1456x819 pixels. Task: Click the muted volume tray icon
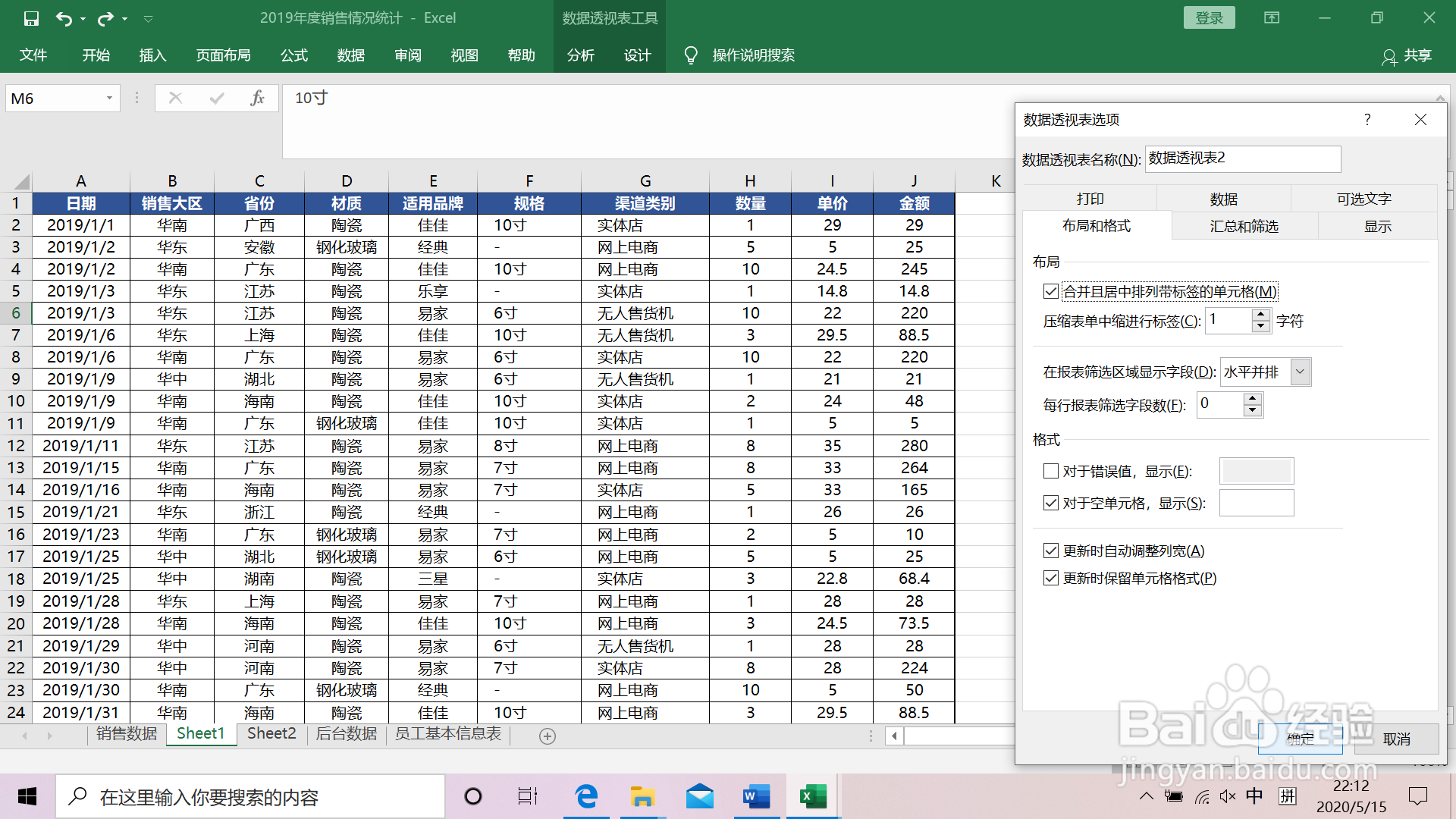pyautogui.click(x=1228, y=796)
